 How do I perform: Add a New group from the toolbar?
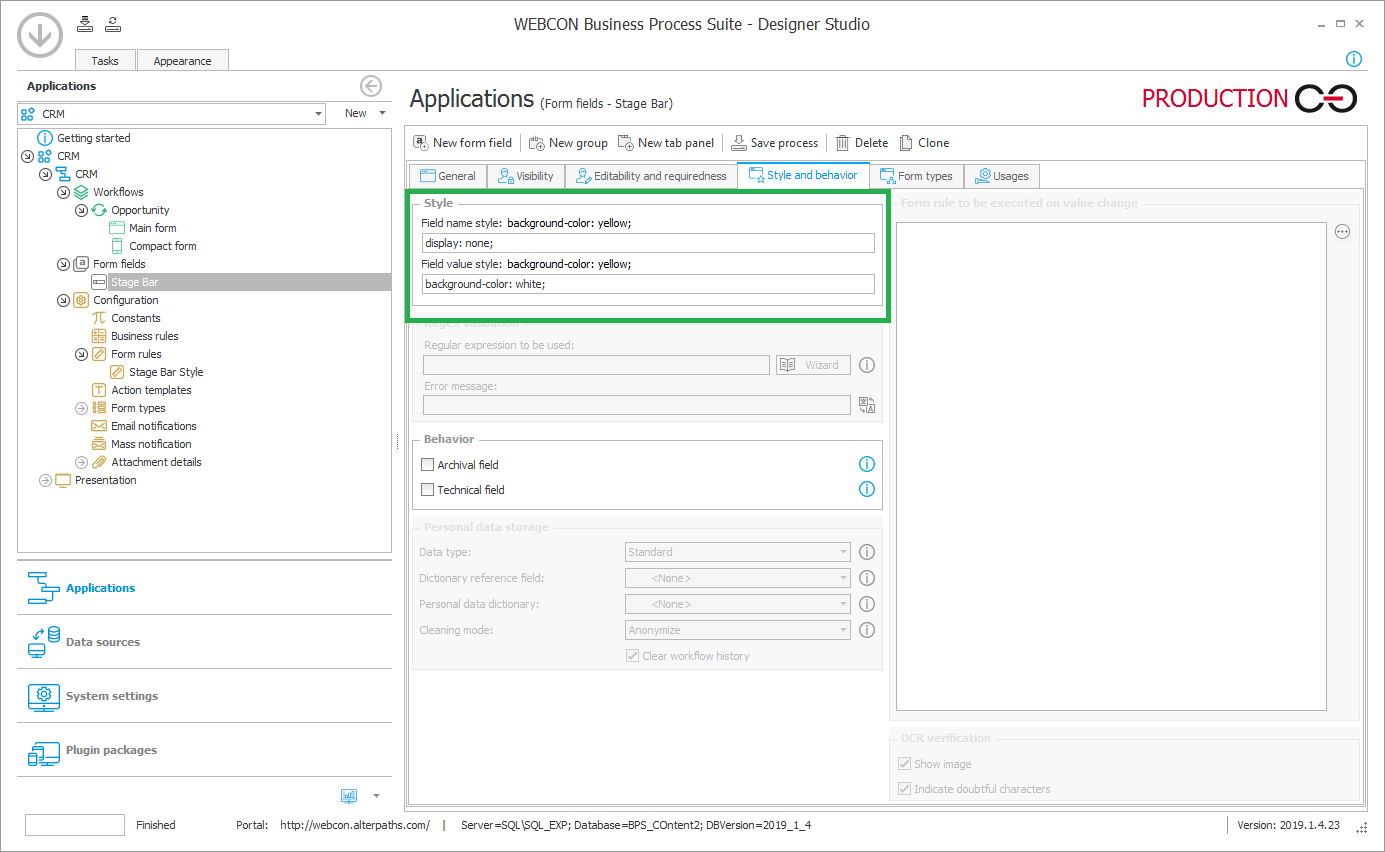(568, 143)
